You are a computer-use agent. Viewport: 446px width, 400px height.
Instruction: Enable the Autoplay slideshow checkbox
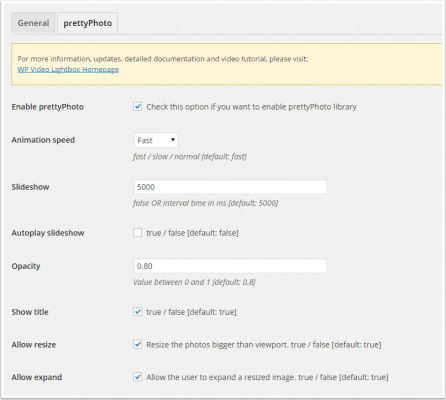pyautogui.click(x=137, y=232)
